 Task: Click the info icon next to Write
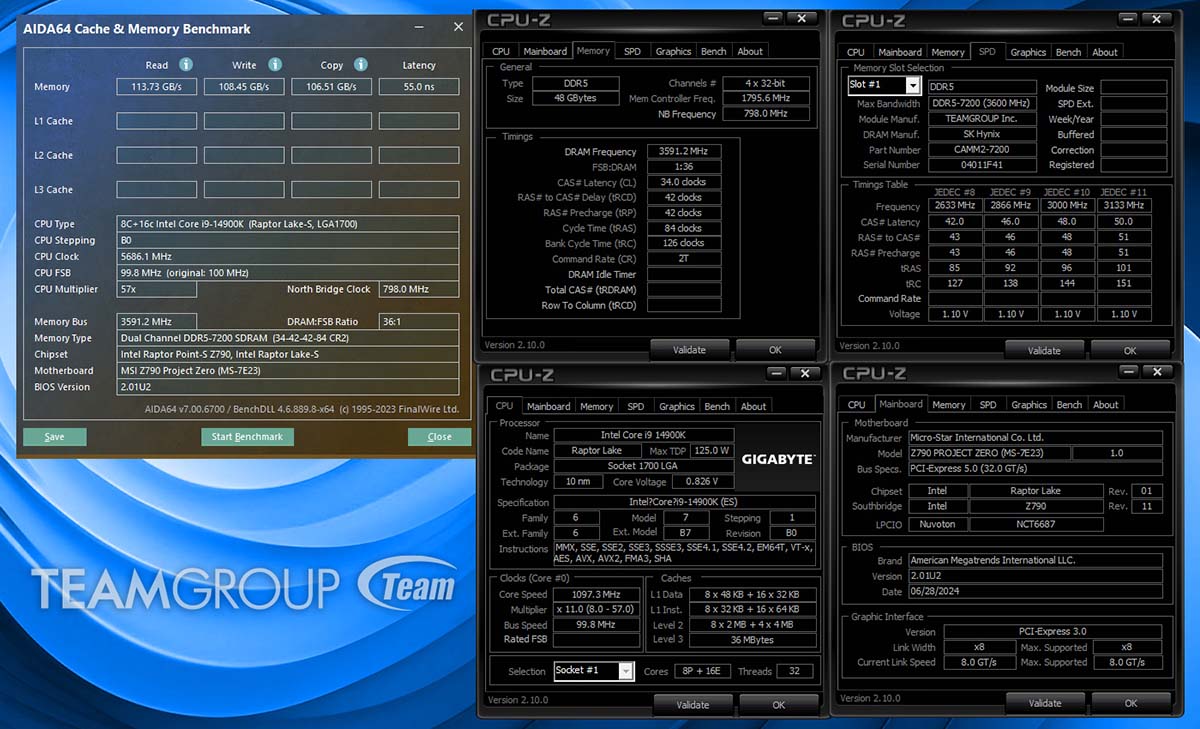click(x=273, y=64)
